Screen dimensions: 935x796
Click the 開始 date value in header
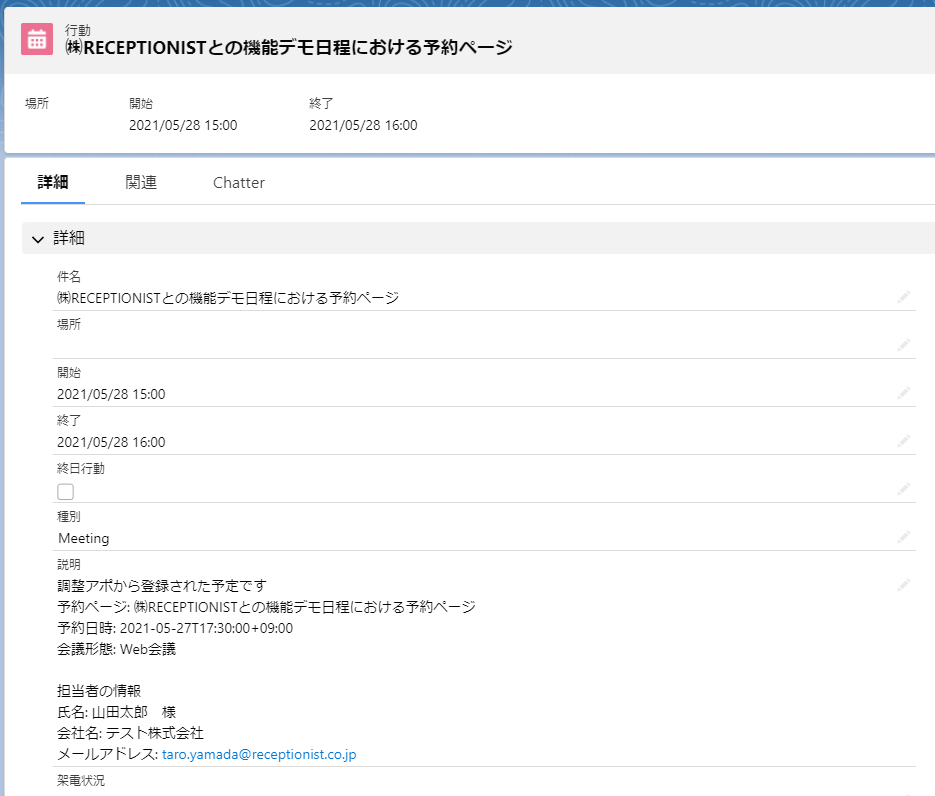click(183, 125)
